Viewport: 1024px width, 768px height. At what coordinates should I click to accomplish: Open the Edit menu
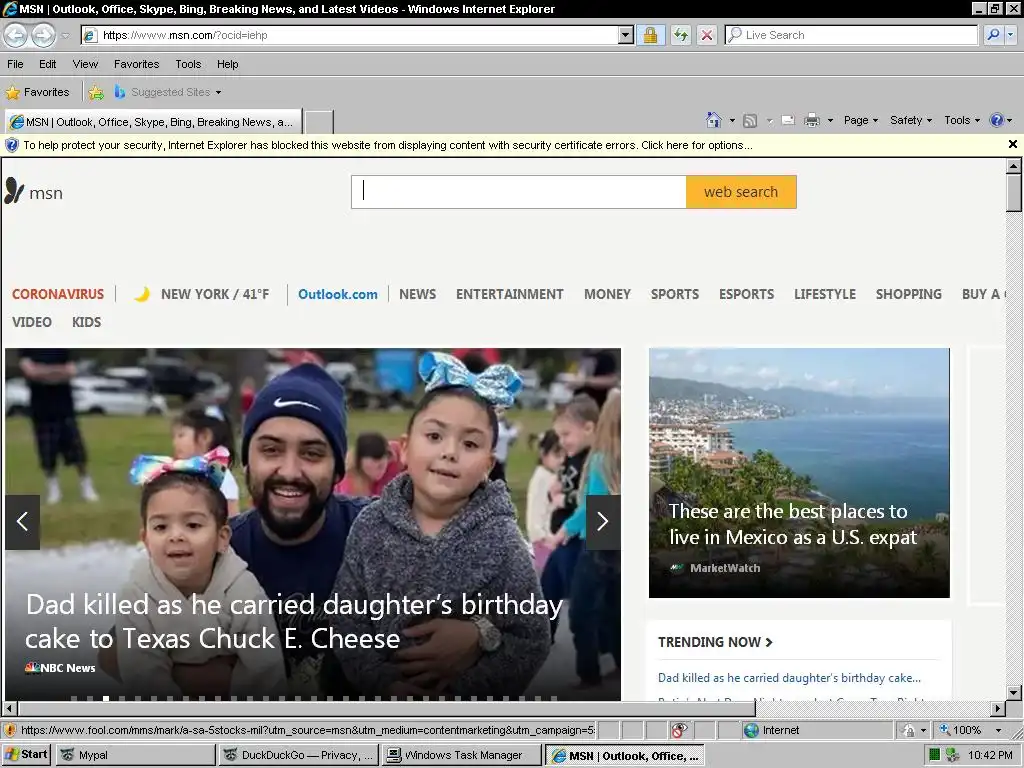tap(47, 64)
